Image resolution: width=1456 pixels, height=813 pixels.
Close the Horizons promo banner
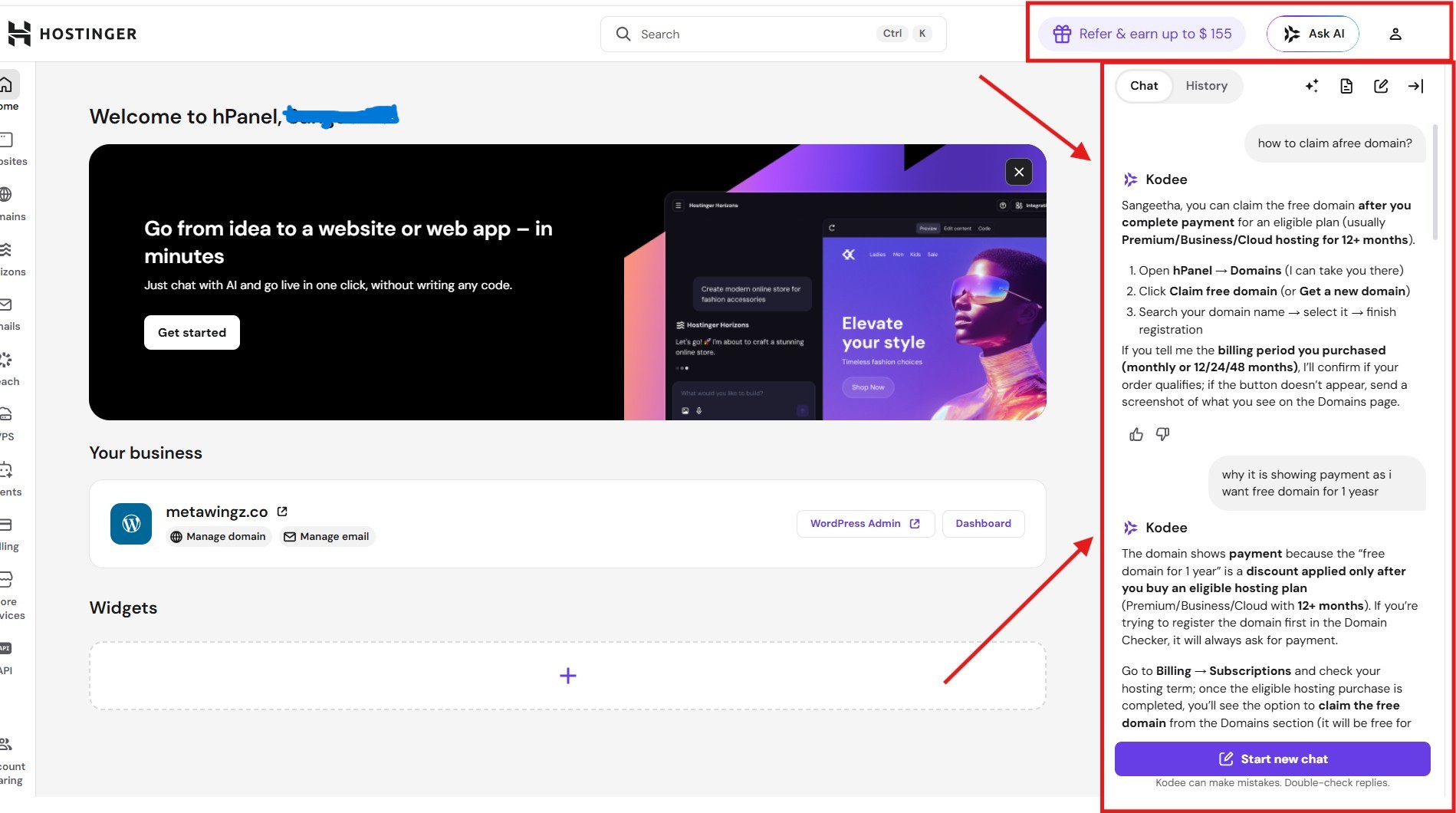pos(1019,172)
